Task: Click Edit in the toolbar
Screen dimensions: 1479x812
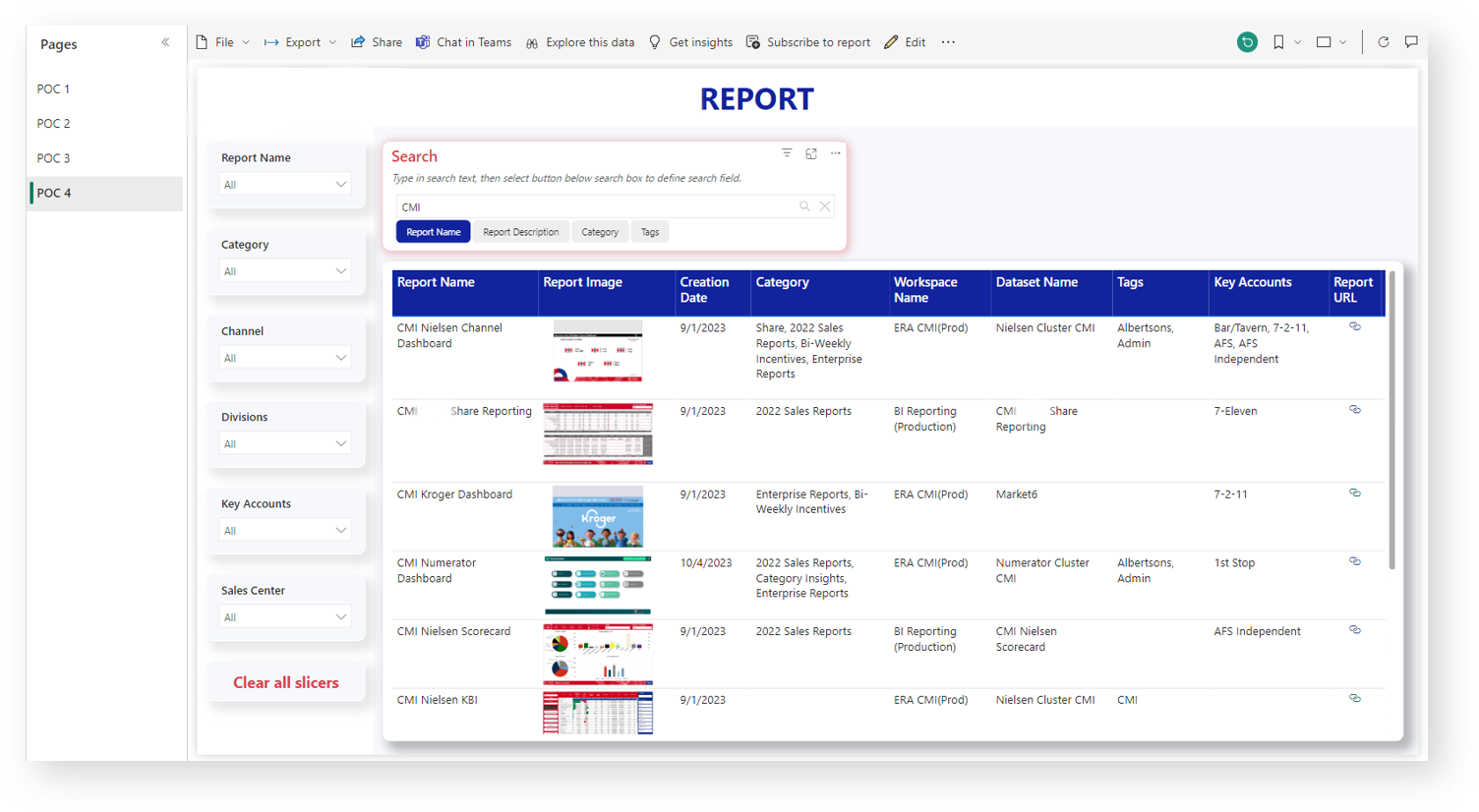Action: pyautogui.click(x=905, y=42)
